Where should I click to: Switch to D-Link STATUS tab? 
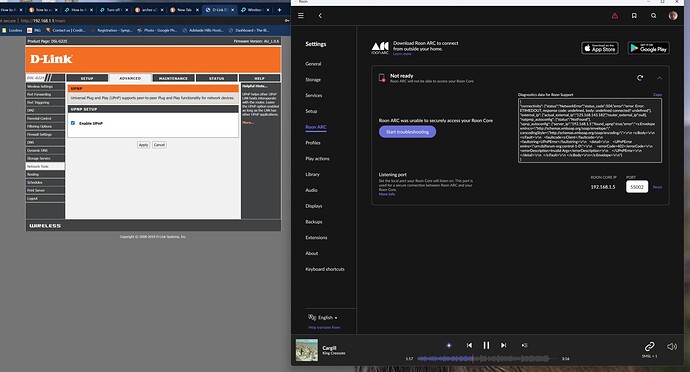[217, 78]
